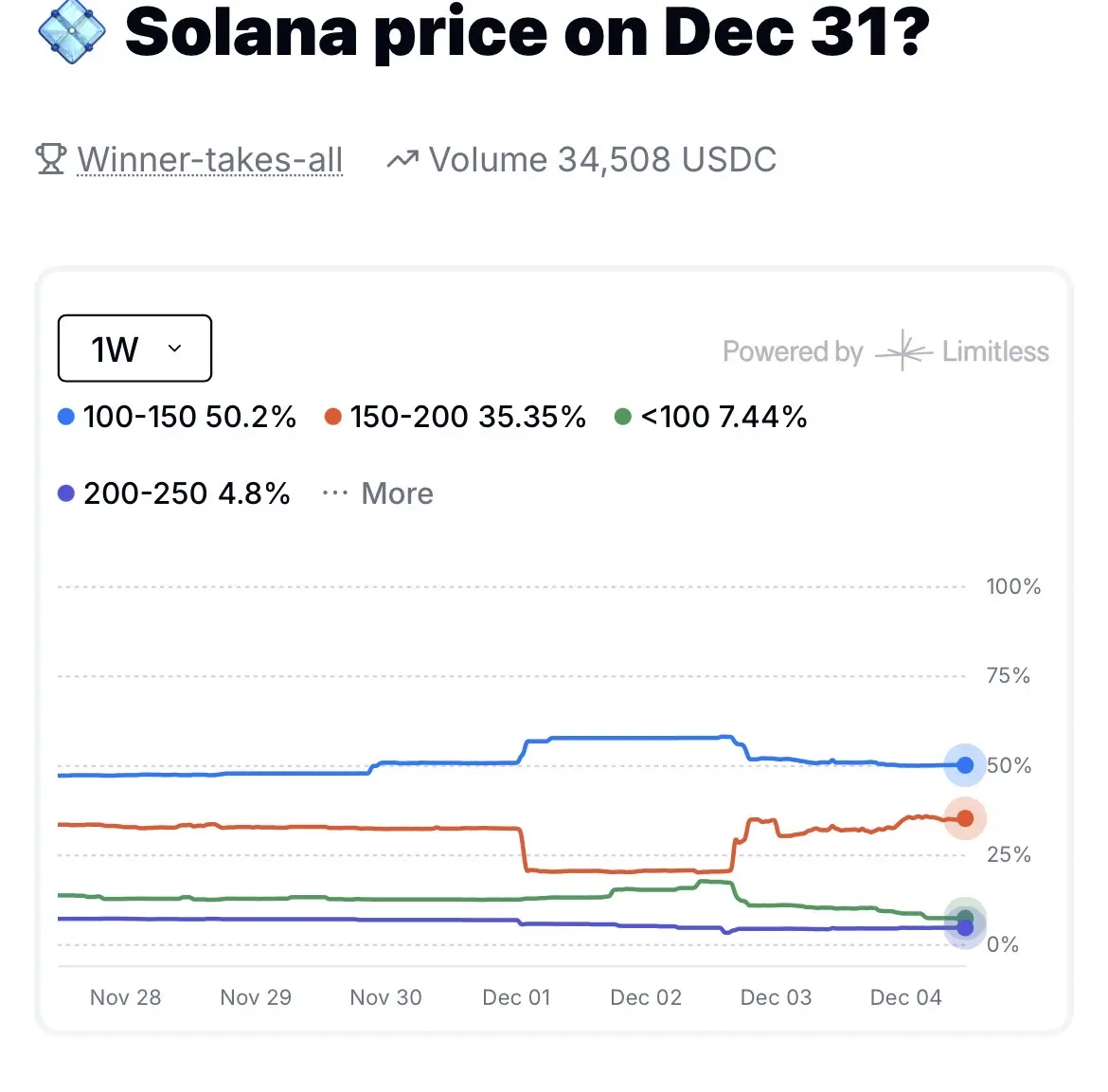
Task: Click the Solana diamond logo icon
Action: point(72,32)
